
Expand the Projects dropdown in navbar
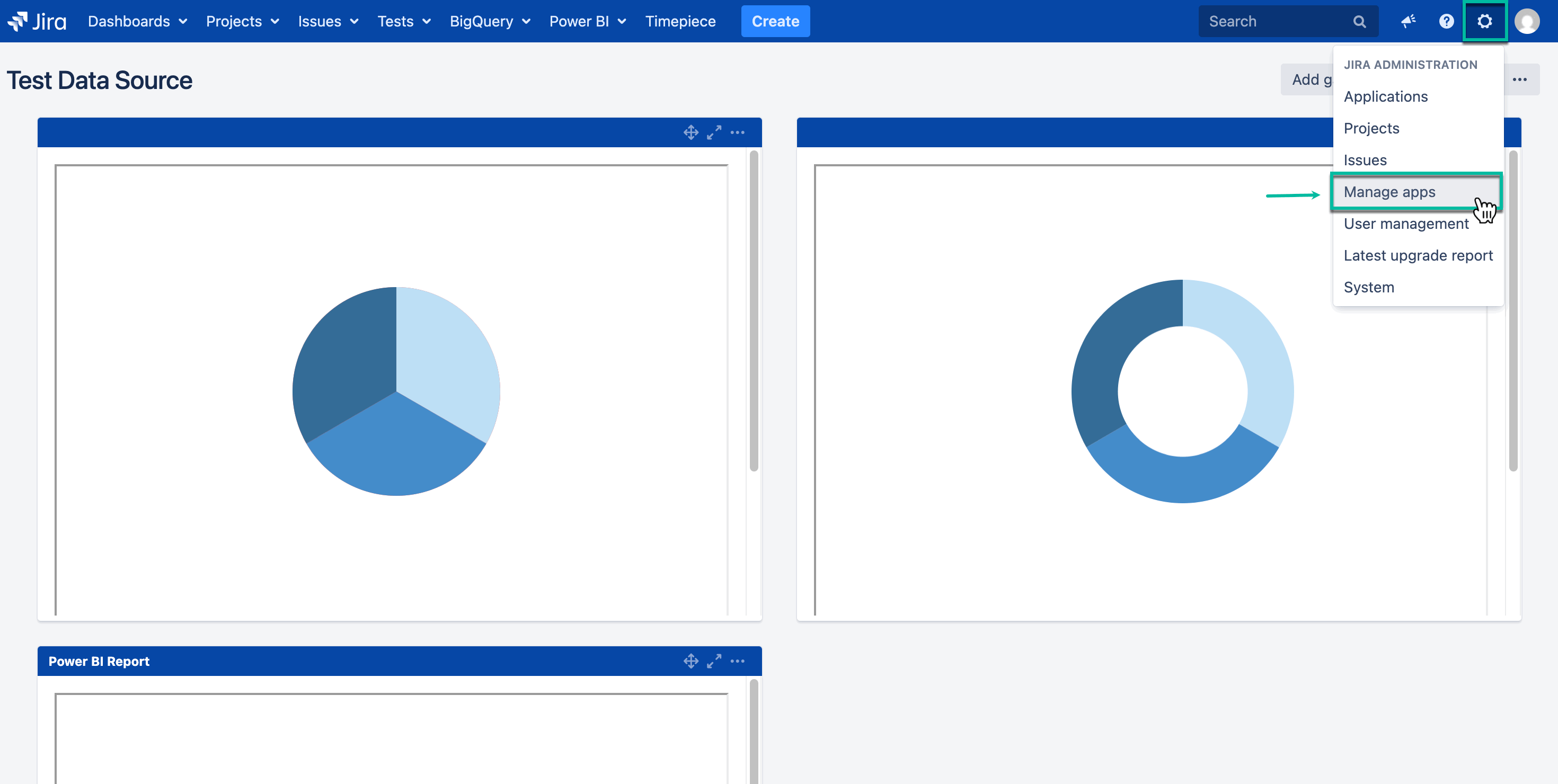242,21
